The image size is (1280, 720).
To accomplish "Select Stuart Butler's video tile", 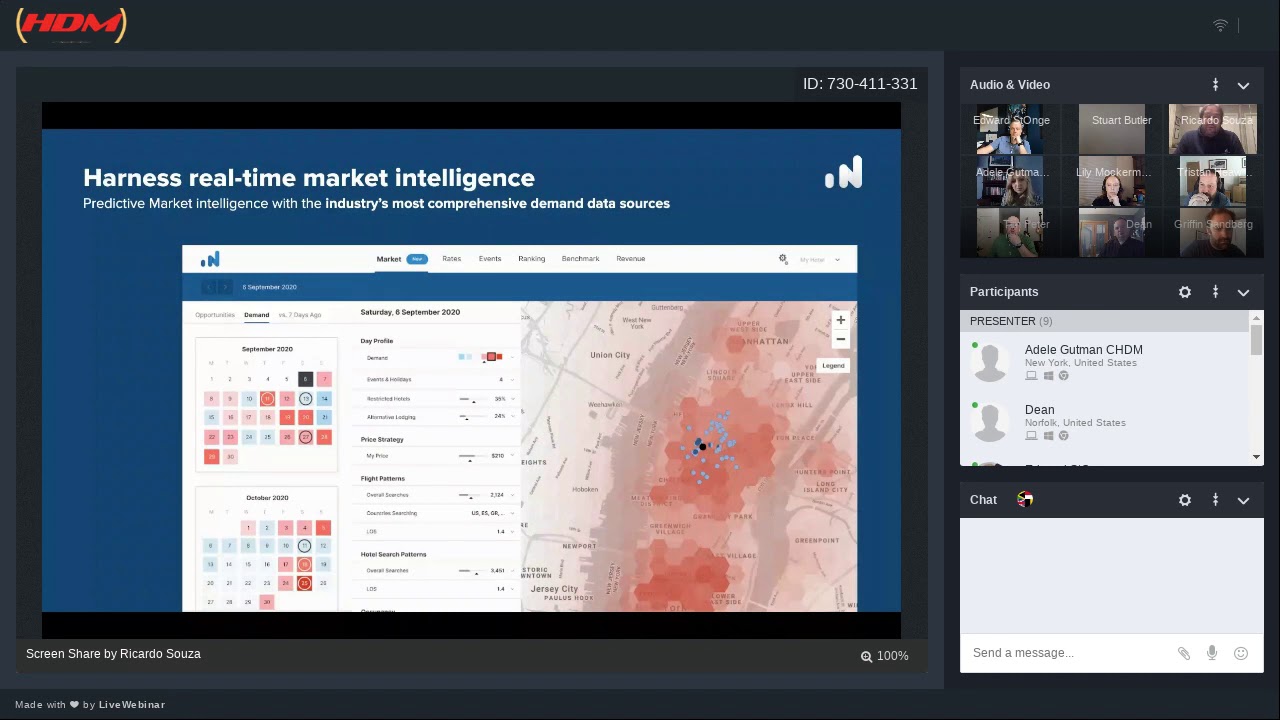I will [1112, 128].
